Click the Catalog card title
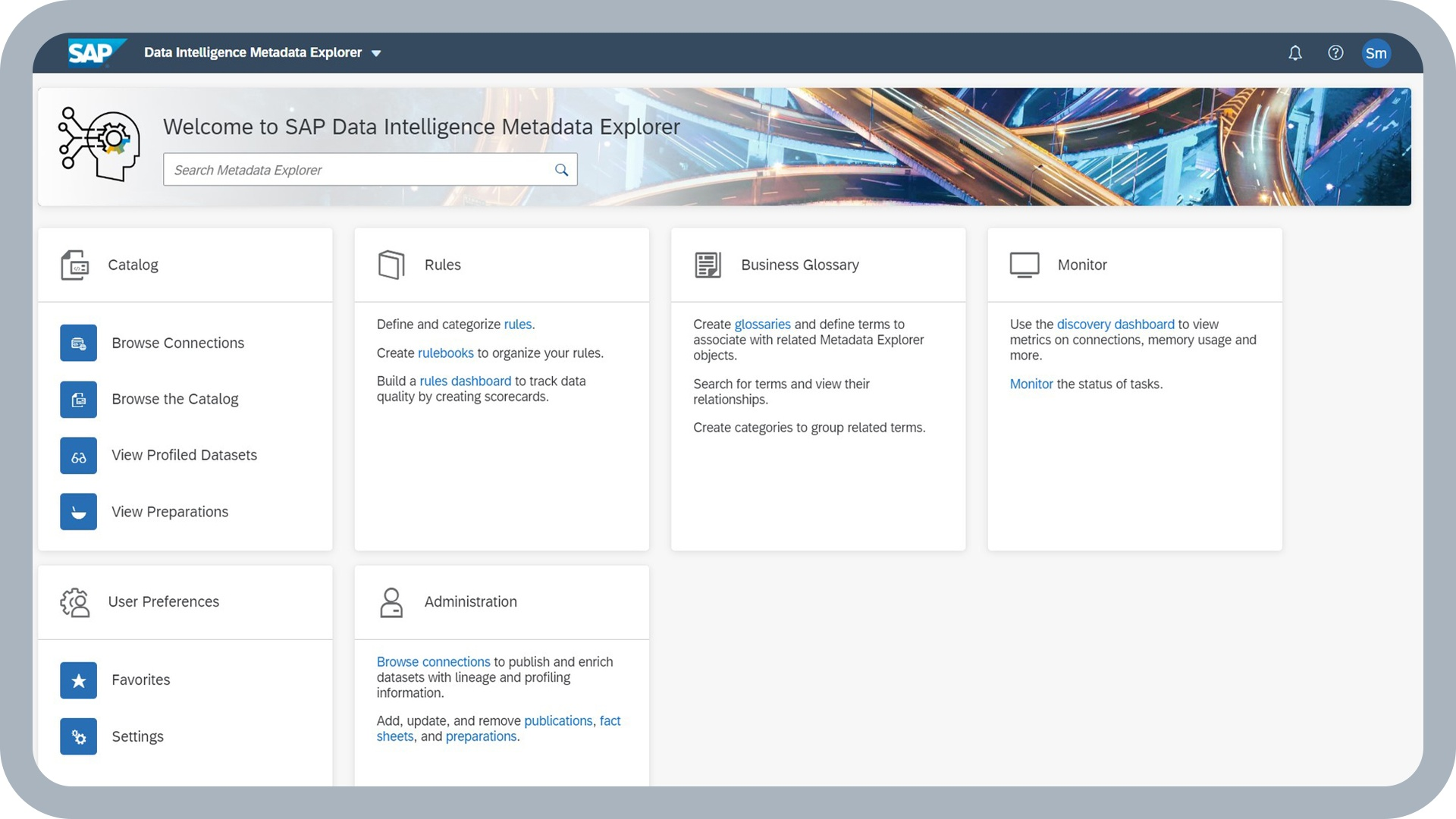Image resolution: width=1456 pixels, height=819 pixels. 133,265
